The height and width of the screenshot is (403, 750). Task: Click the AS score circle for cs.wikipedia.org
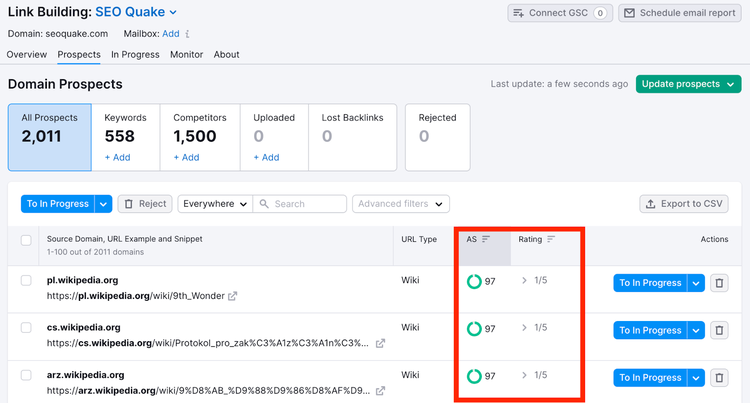(474, 329)
